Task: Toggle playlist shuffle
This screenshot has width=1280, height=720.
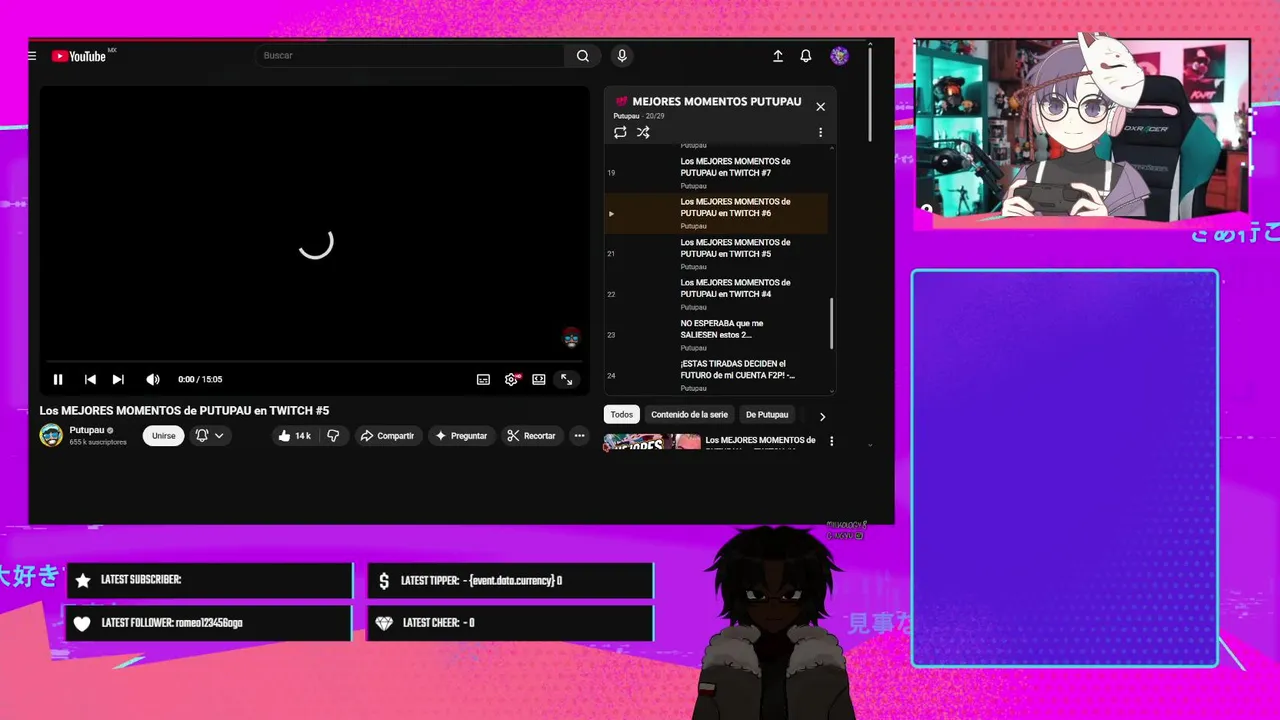Action: pos(643,132)
